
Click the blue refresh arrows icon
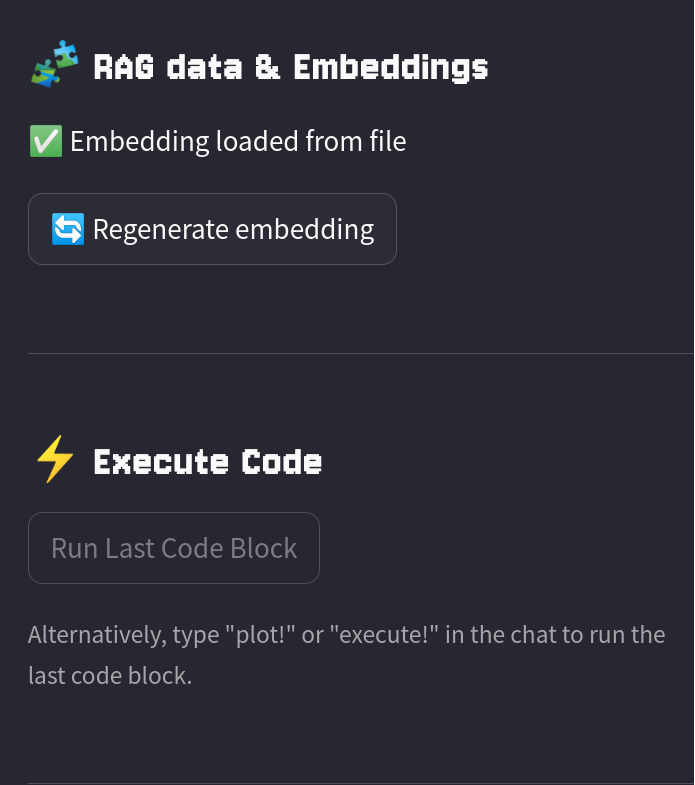[68, 229]
